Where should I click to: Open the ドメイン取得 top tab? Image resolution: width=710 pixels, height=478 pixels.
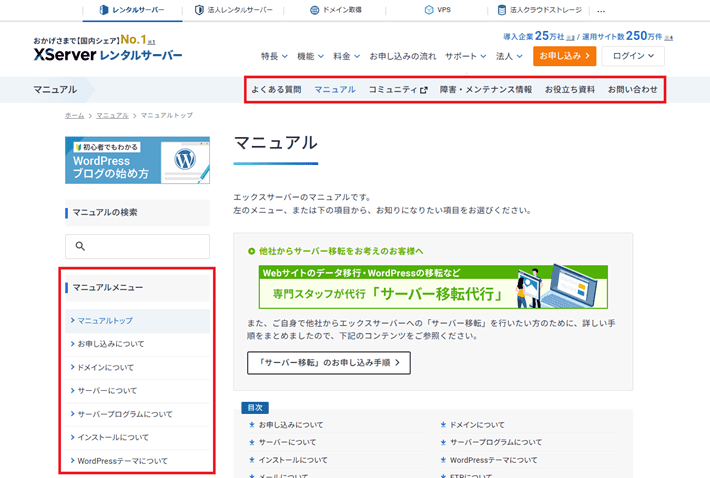[335, 10]
